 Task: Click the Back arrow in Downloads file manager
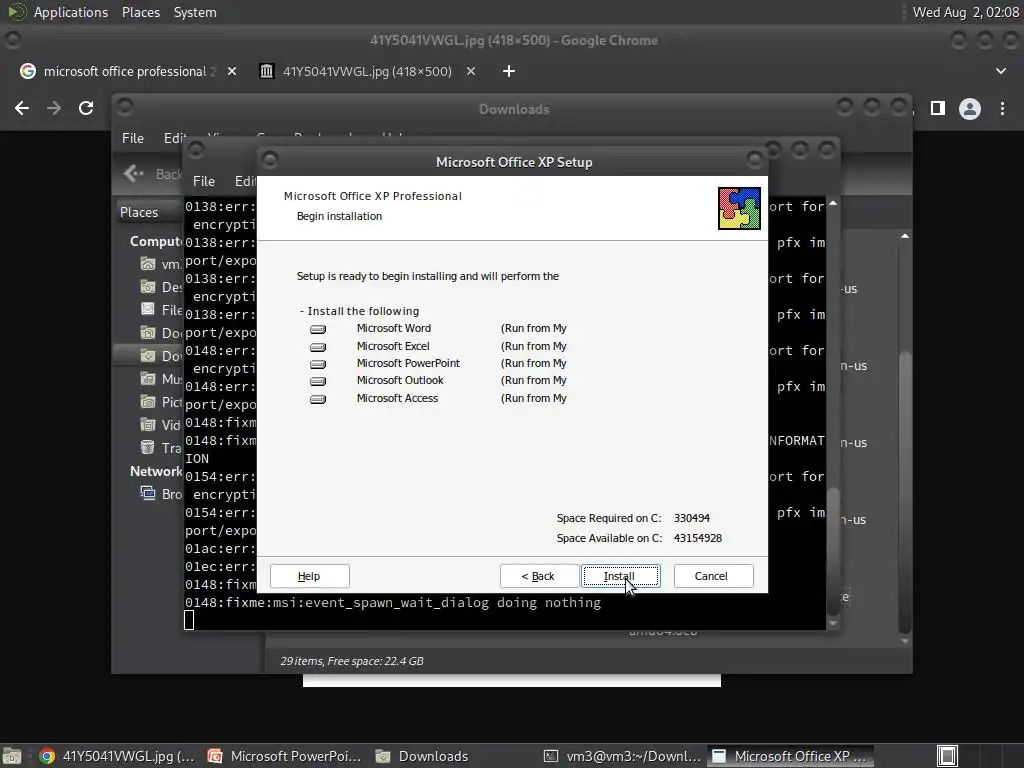134,174
